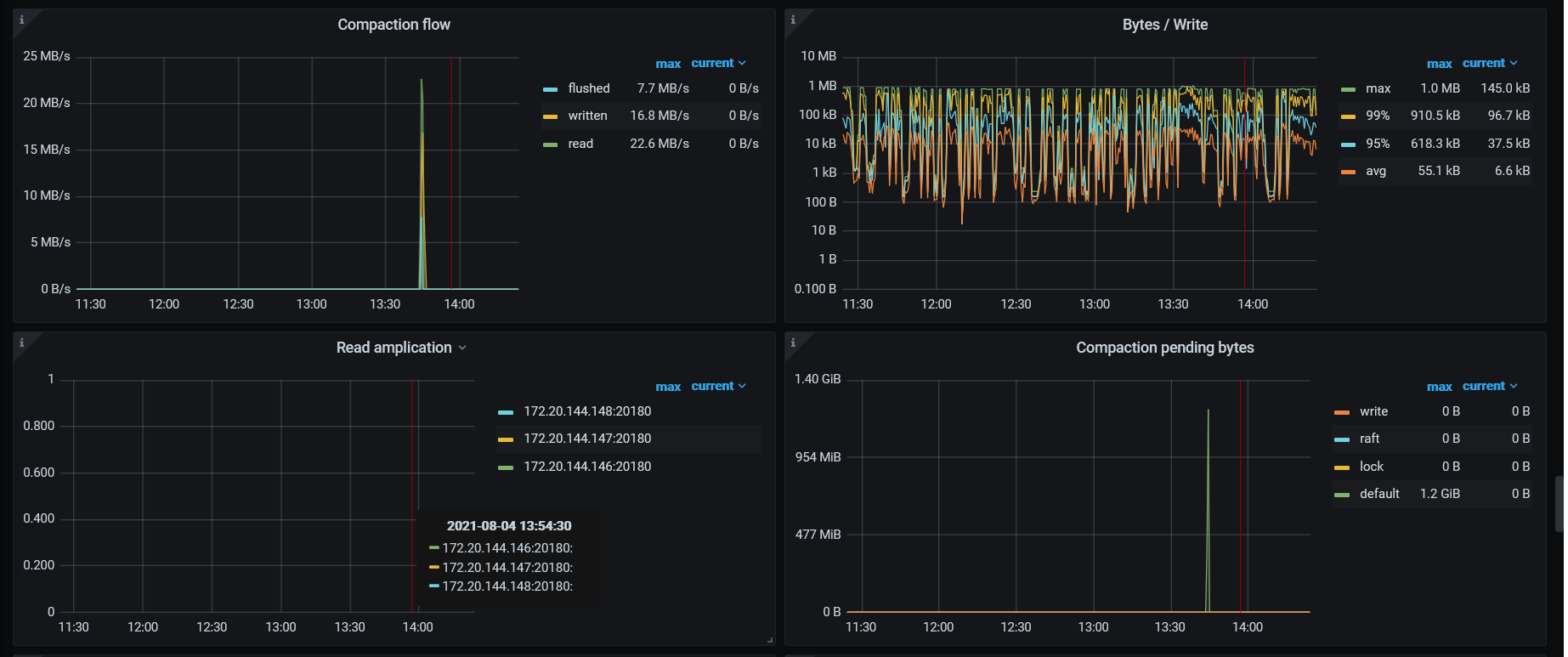Click the 172.20.144.147:20180 color swatch
The height and width of the screenshot is (657, 1568).
pos(506,439)
